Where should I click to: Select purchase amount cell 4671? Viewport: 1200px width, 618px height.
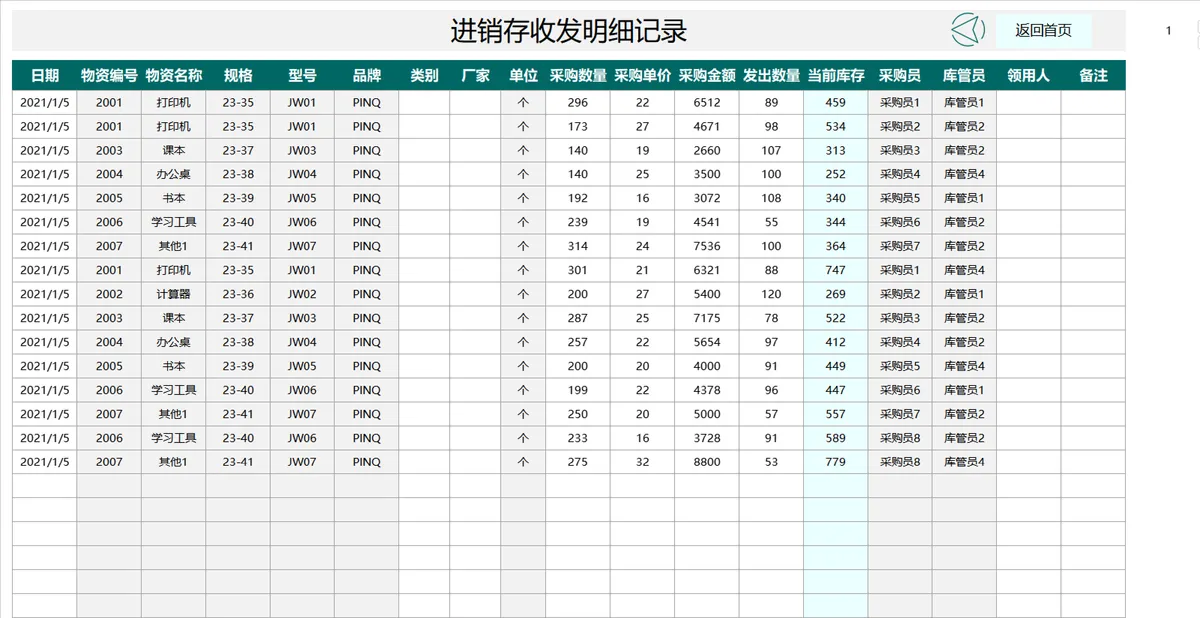(707, 126)
